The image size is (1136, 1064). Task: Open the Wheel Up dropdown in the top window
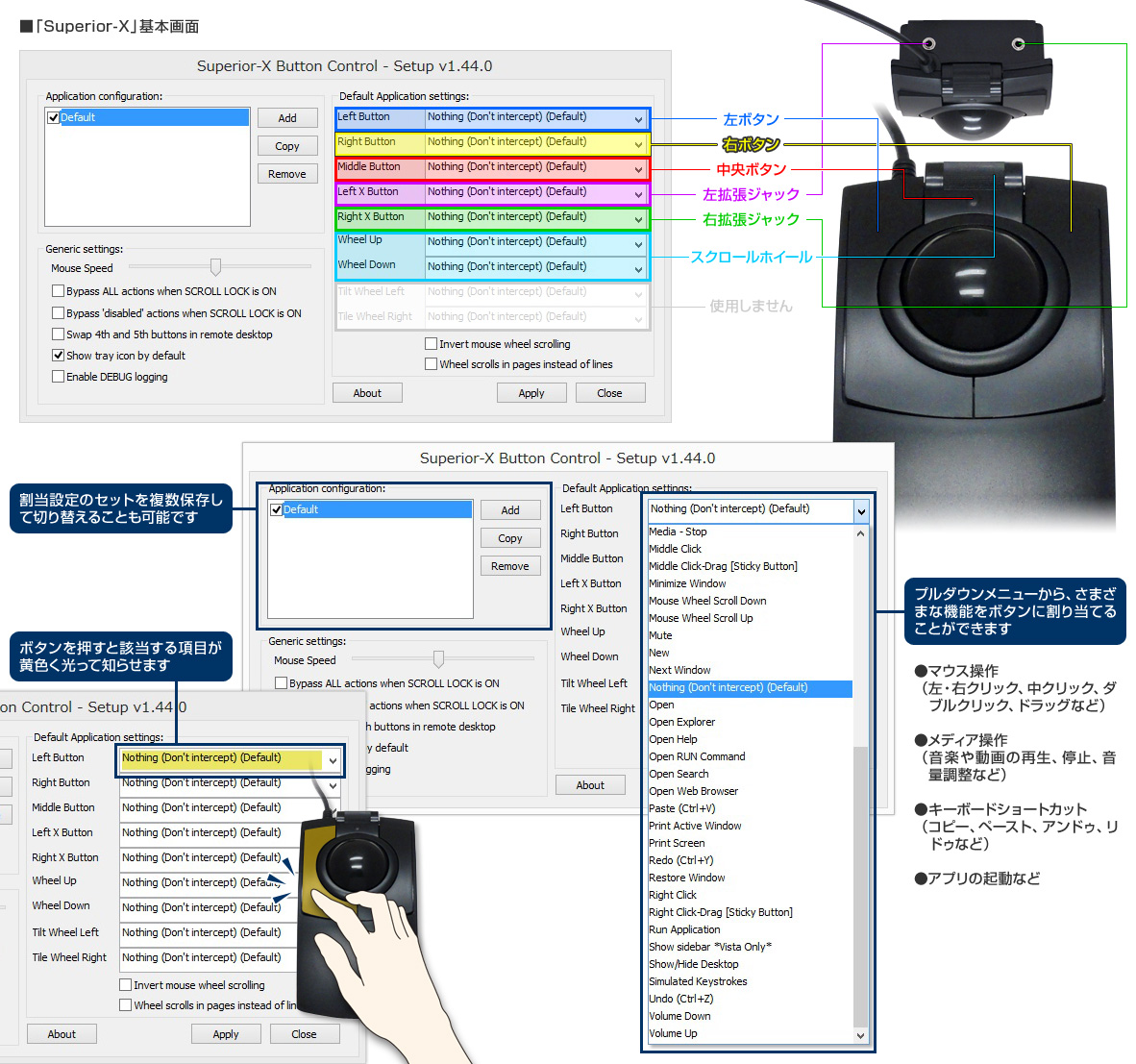pyautogui.click(x=535, y=242)
